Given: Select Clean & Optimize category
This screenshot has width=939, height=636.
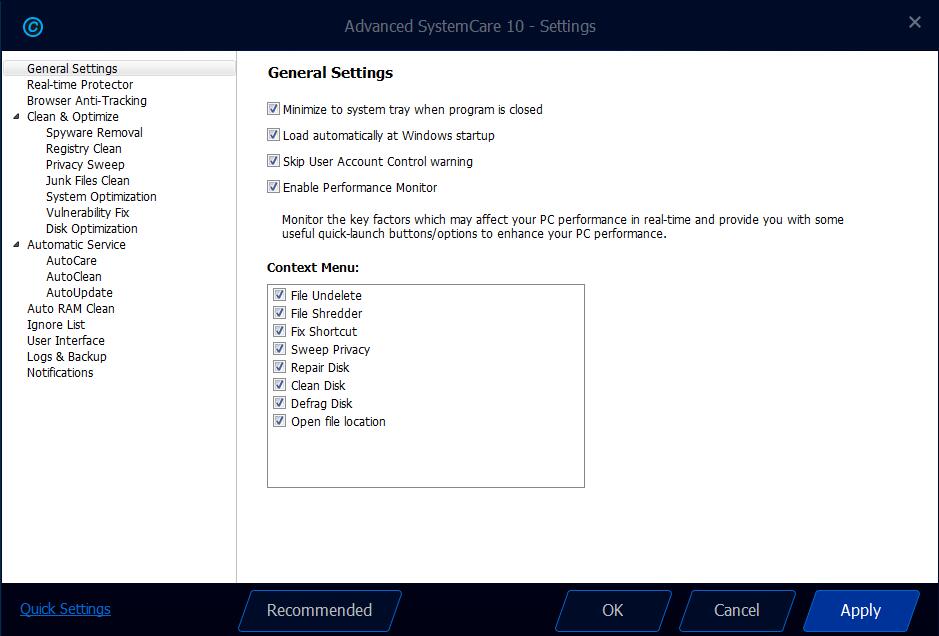Looking at the screenshot, I should [x=72, y=116].
